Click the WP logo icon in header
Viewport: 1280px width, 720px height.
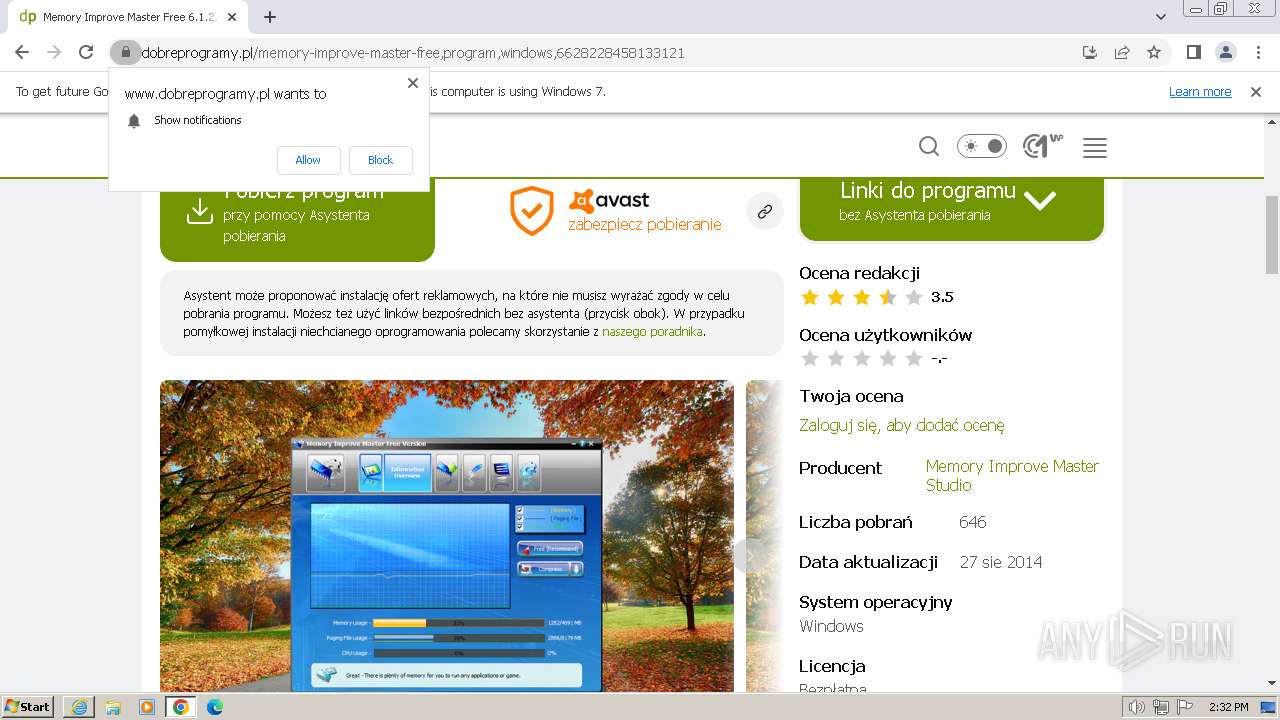point(1043,147)
